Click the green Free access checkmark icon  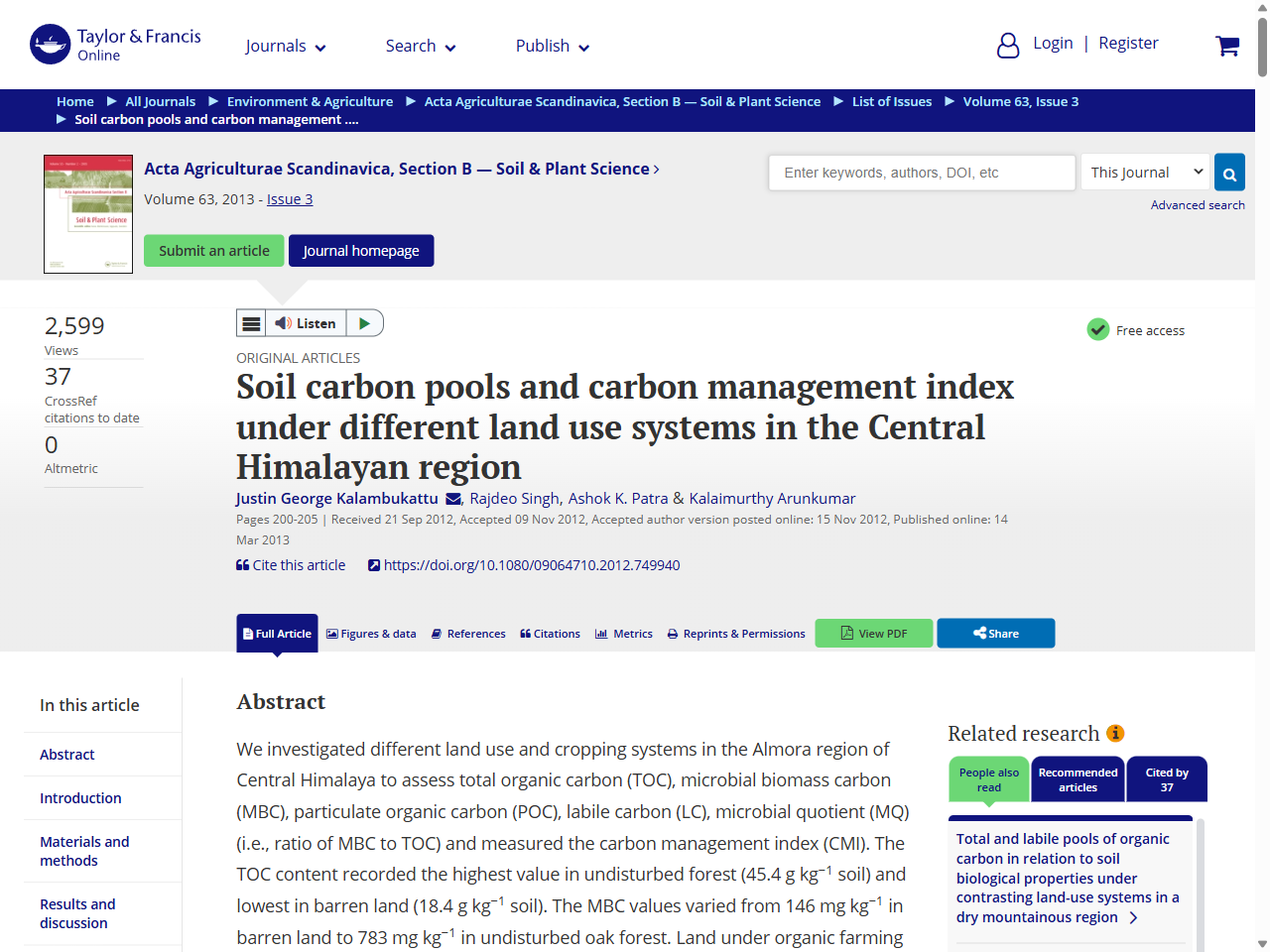click(x=1097, y=329)
